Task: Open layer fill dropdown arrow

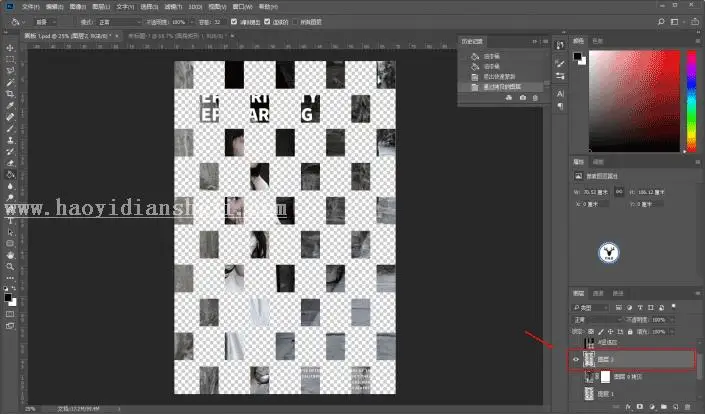Action: (x=672, y=332)
